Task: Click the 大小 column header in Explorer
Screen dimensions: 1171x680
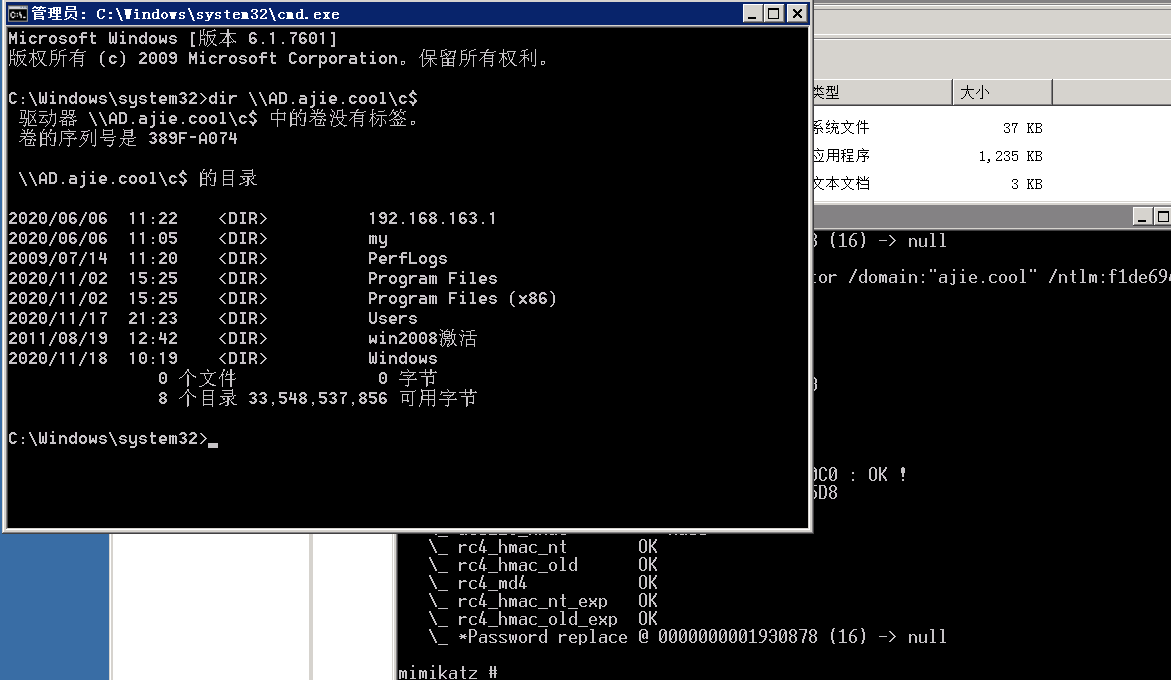Action: tap(1002, 92)
